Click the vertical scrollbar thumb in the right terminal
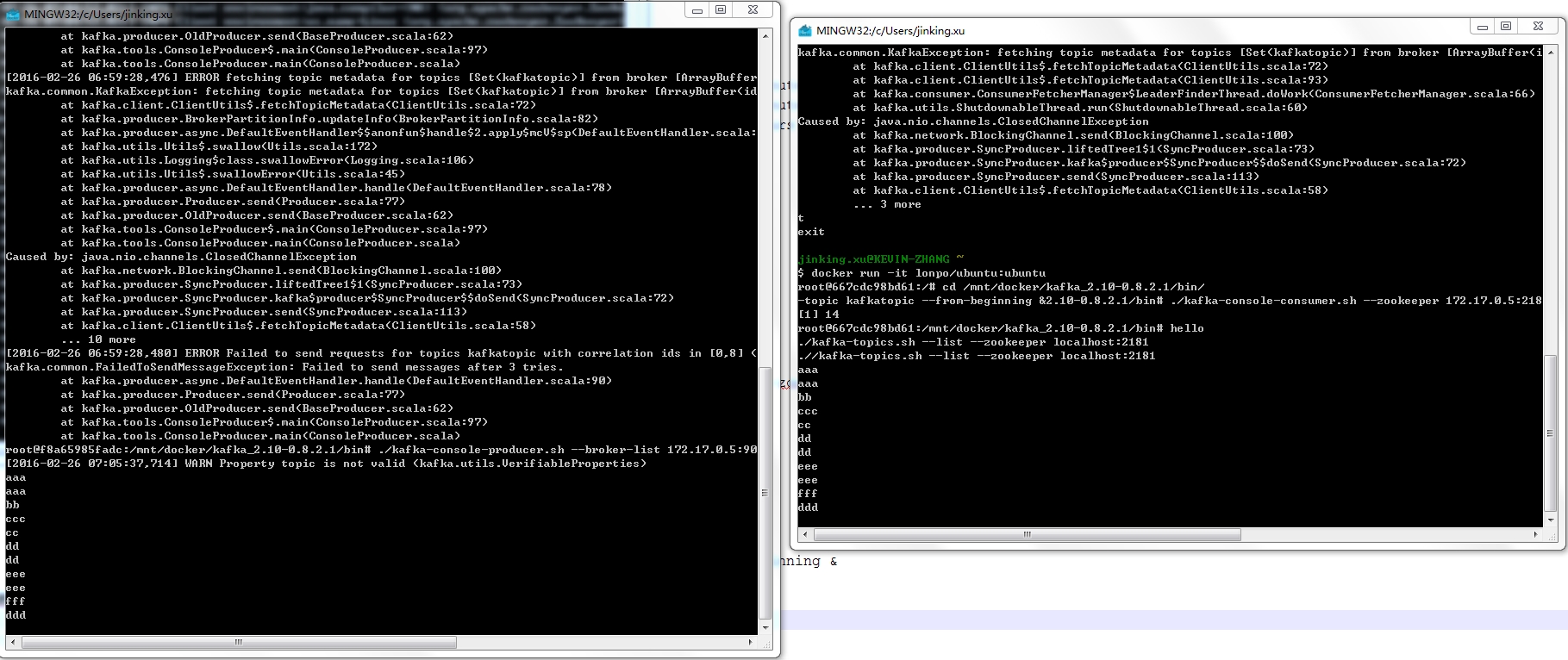Viewport: 1568px width, 660px height. point(1551,433)
